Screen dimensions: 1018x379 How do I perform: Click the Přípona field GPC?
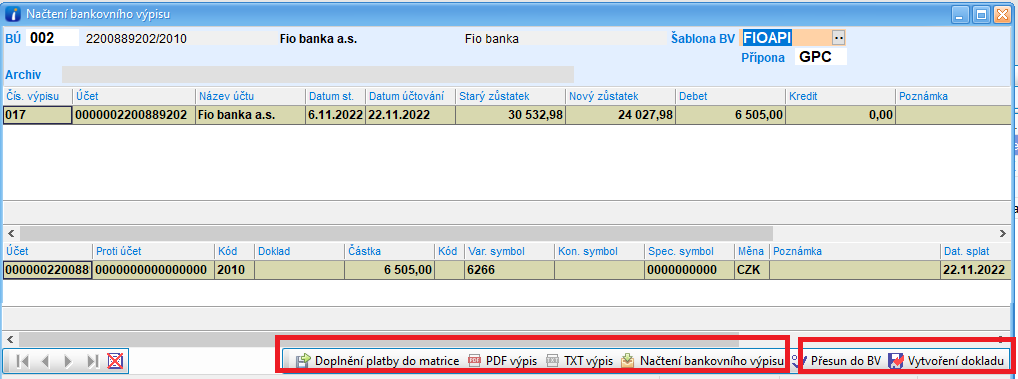click(x=821, y=57)
